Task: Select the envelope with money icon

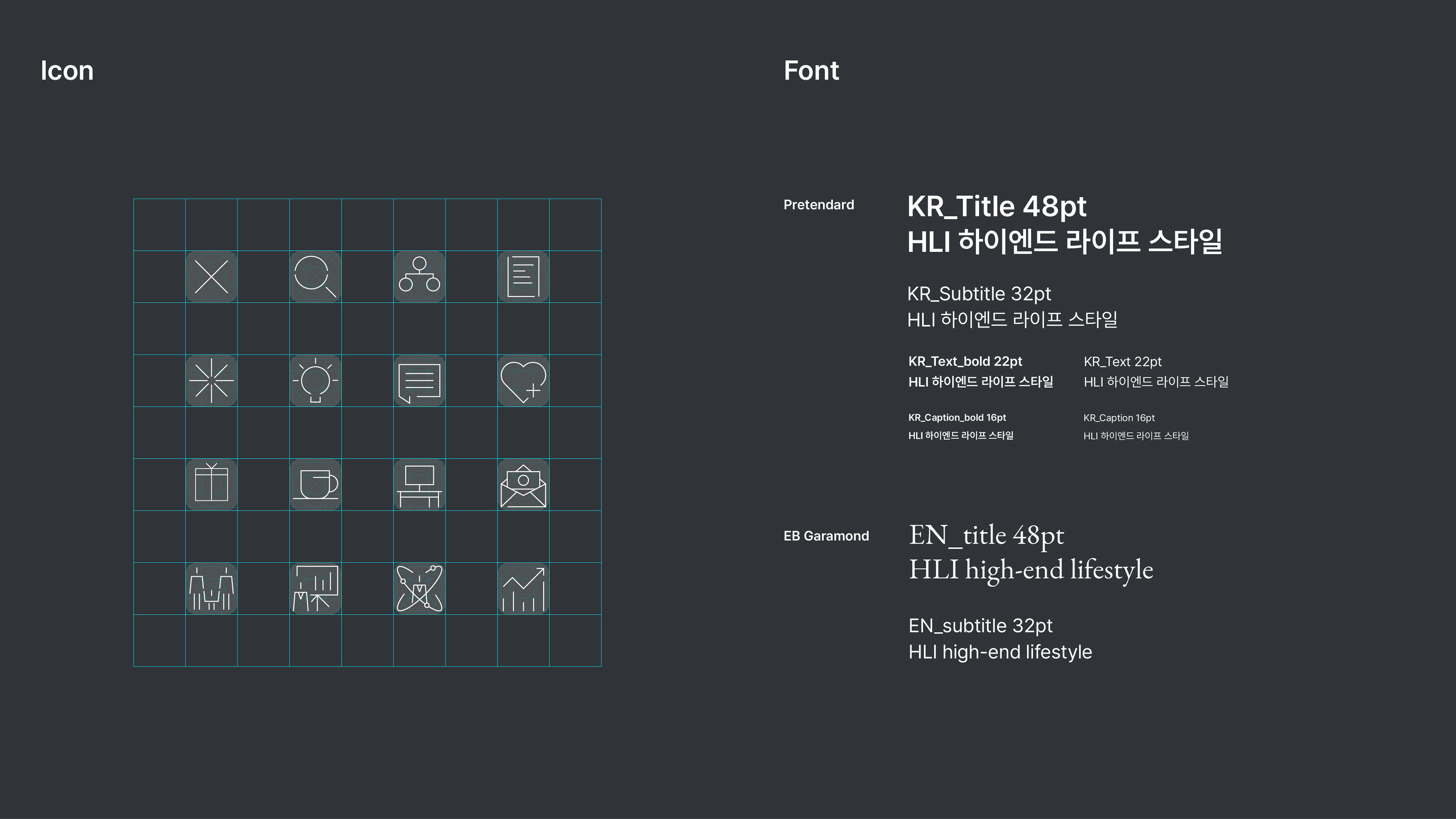Action: [523, 485]
